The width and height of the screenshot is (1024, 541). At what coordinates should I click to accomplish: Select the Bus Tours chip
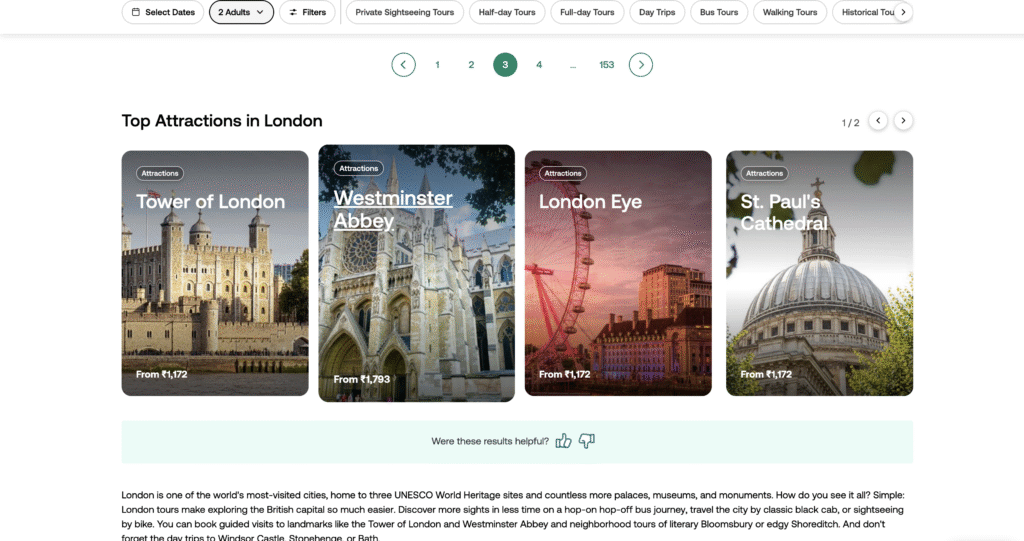719,12
